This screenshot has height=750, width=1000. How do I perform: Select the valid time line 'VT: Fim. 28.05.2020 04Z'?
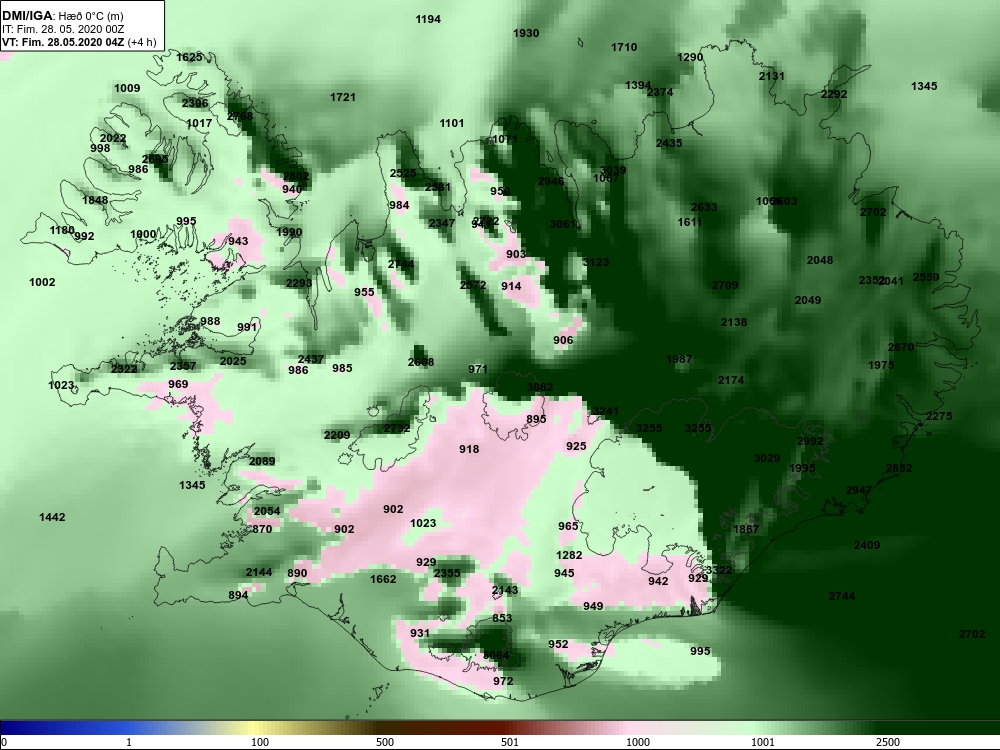pyautogui.click(x=64, y=42)
